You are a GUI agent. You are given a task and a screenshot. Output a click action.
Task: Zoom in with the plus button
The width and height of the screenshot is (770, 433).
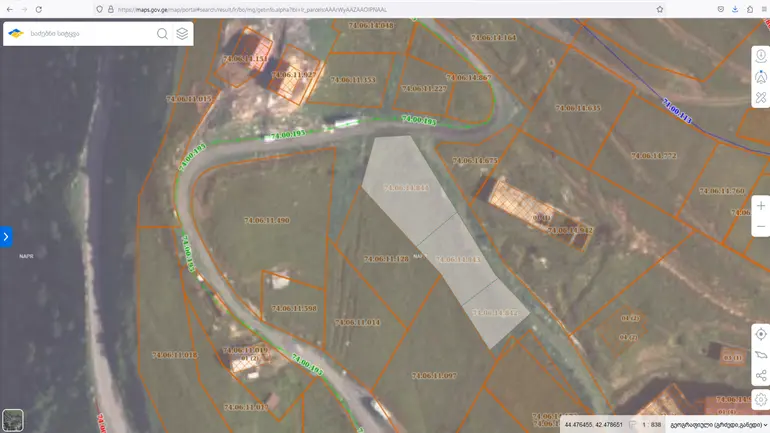[761, 206]
